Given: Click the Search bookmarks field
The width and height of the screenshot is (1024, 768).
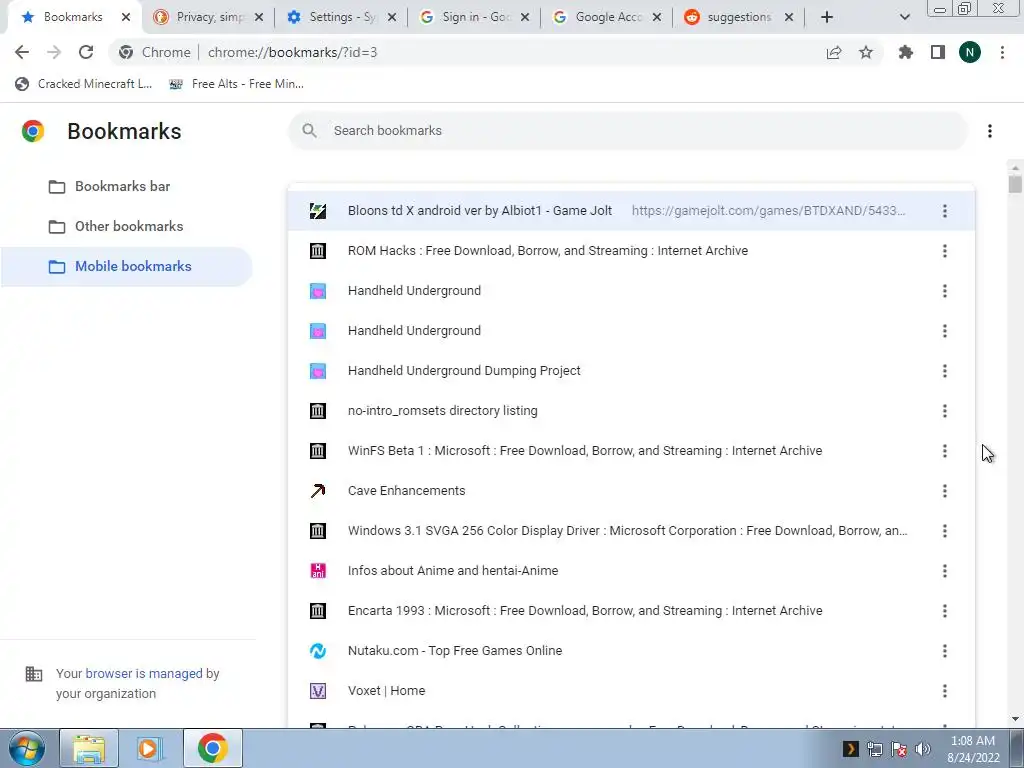Looking at the screenshot, I should pyautogui.click(x=628, y=131).
